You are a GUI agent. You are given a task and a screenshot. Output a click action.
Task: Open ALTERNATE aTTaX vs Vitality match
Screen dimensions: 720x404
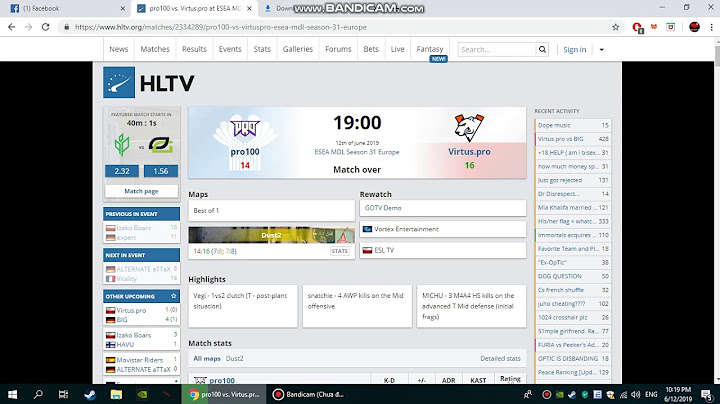(x=141, y=274)
